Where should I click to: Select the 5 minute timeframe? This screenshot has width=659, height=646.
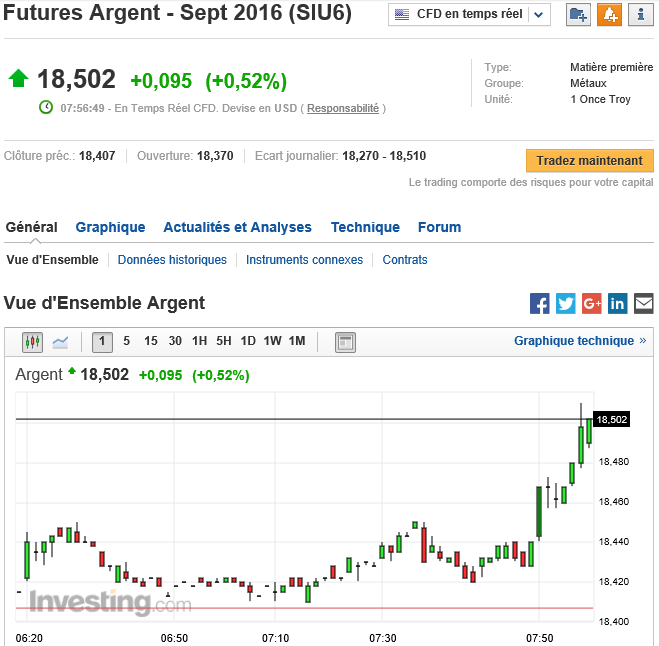point(127,341)
